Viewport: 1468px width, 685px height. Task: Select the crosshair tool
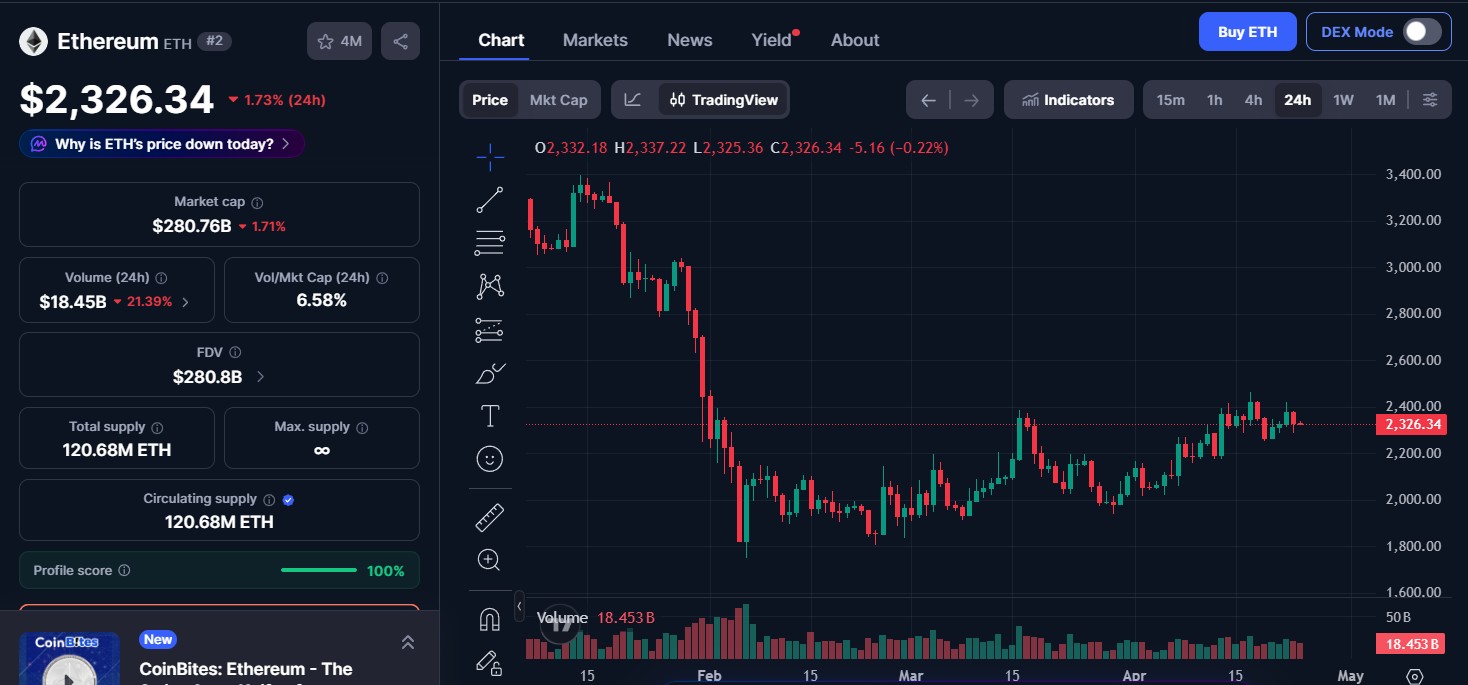(x=489, y=157)
